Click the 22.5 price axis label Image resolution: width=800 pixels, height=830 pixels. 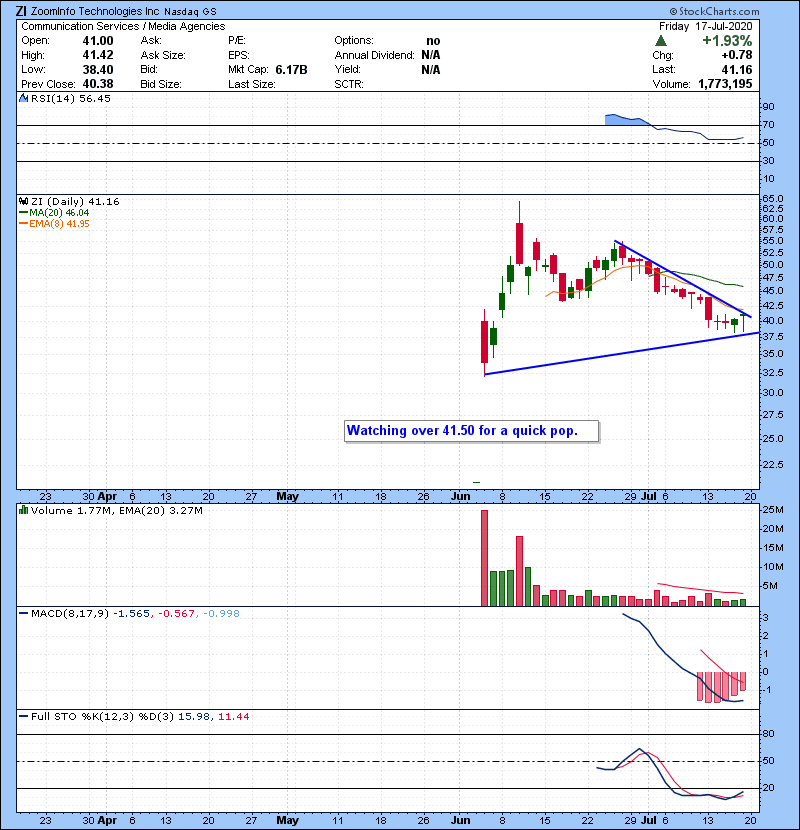coord(772,465)
